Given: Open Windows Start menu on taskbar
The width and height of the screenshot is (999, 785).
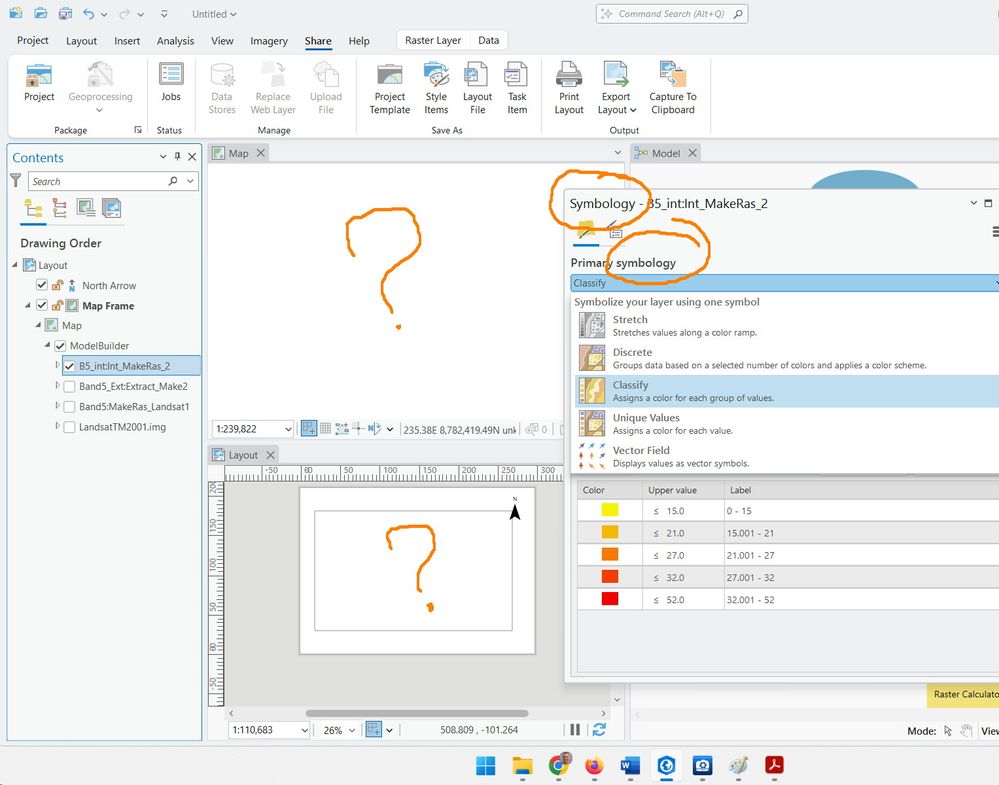Looking at the screenshot, I should (x=485, y=765).
